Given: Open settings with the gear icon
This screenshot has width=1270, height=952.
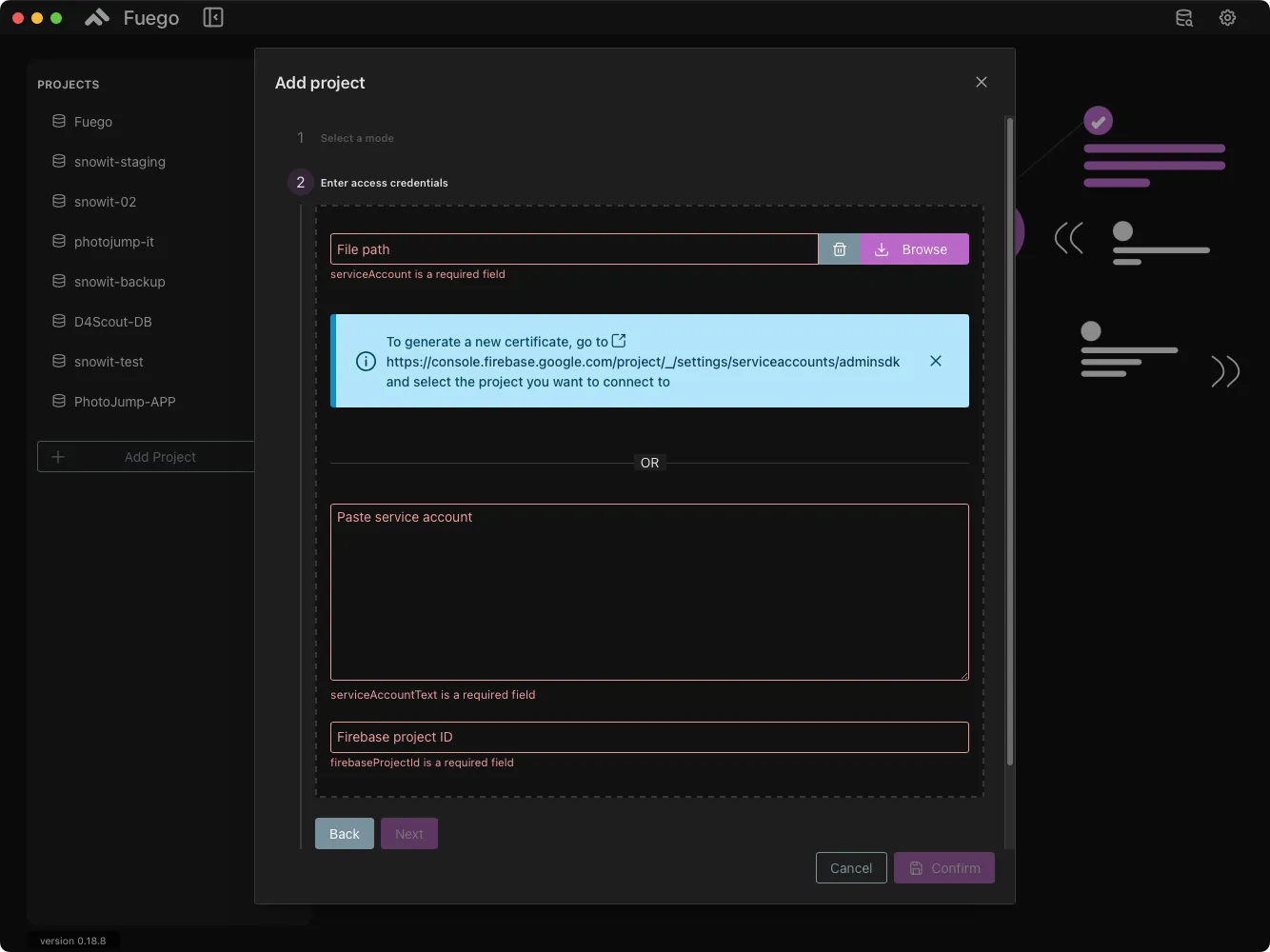Looking at the screenshot, I should [1227, 17].
